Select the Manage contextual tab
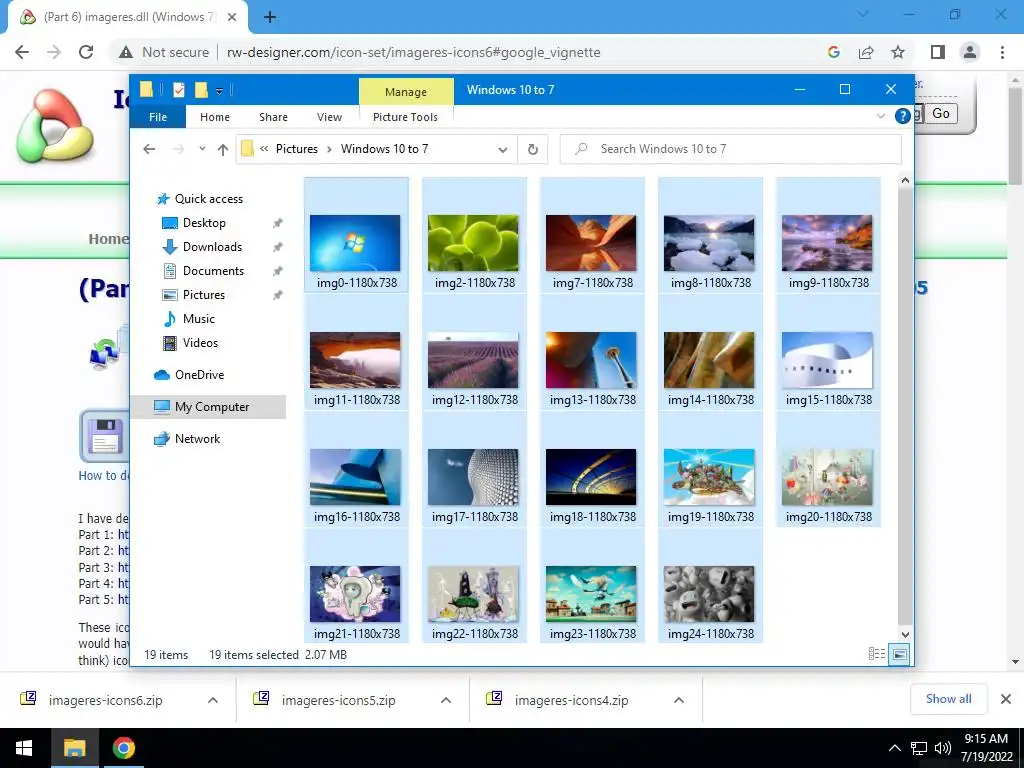Image resolution: width=1024 pixels, height=768 pixels. (x=406, y=92)
